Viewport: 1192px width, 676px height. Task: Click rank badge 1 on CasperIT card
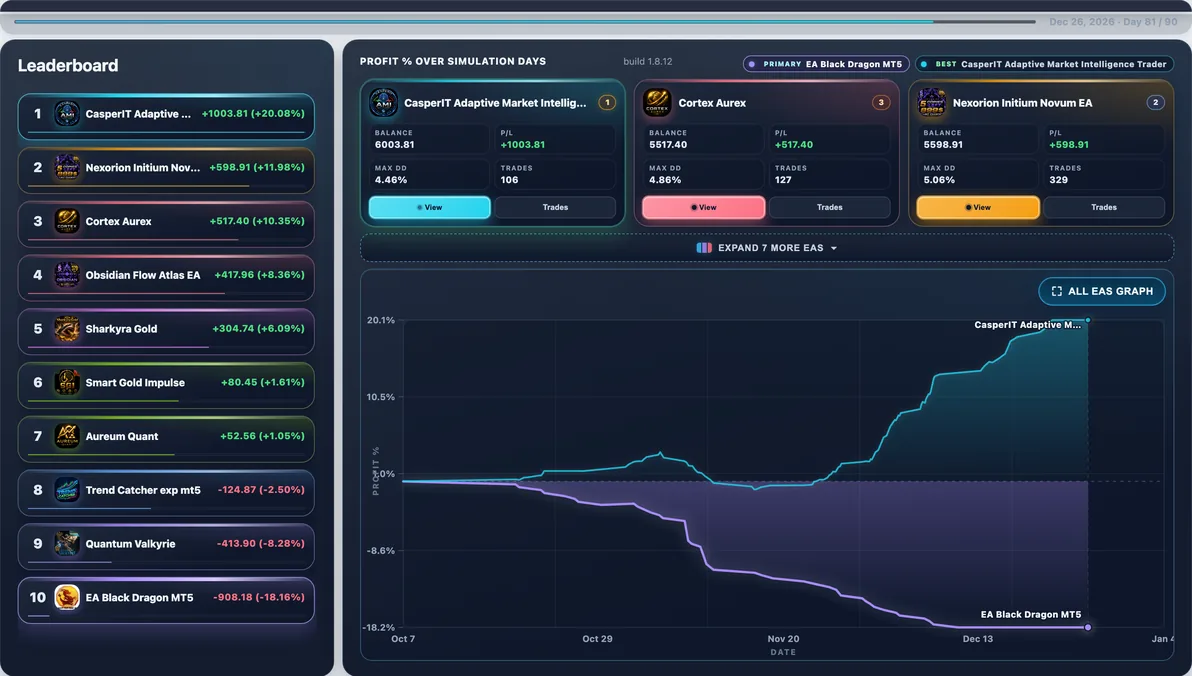607,103
